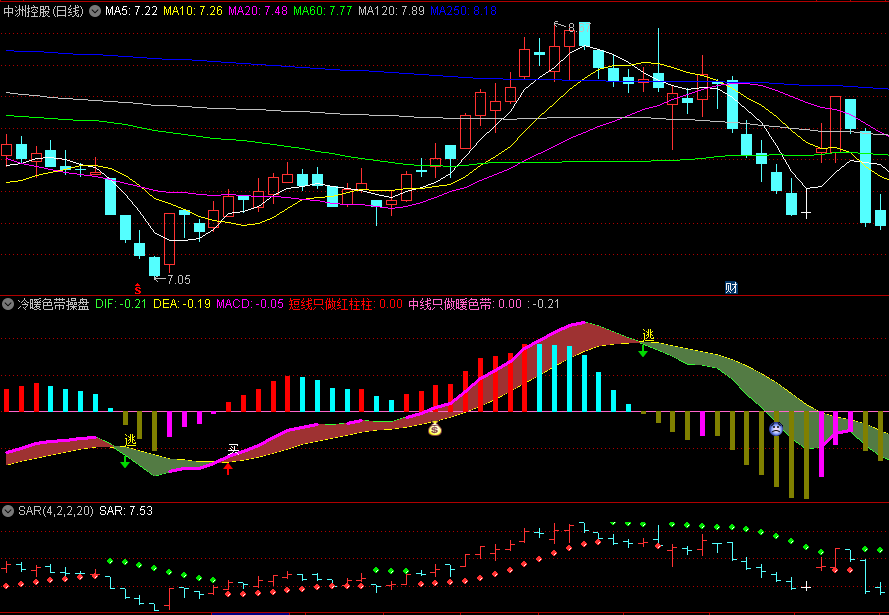Select the MA120: 7.89 label
The image size is (889, 615).
pos(391,11)
